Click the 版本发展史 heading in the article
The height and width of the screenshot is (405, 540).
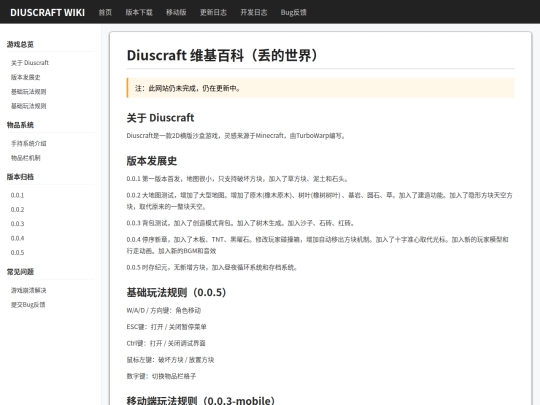point(152,161)
